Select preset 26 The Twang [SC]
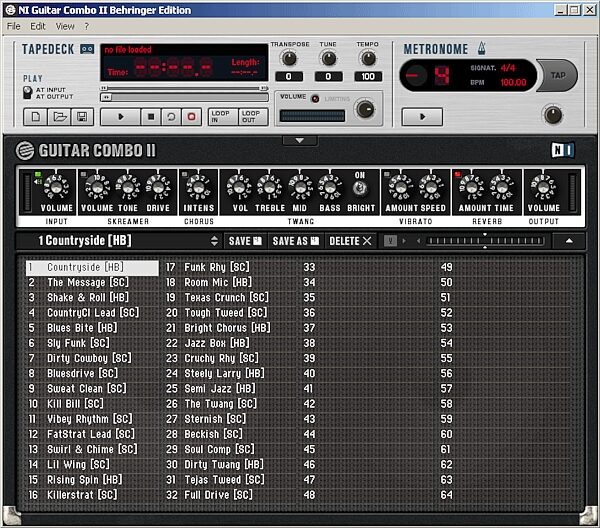Image resolution: width=600 pixels, height=528 pixels. point(230,404)
